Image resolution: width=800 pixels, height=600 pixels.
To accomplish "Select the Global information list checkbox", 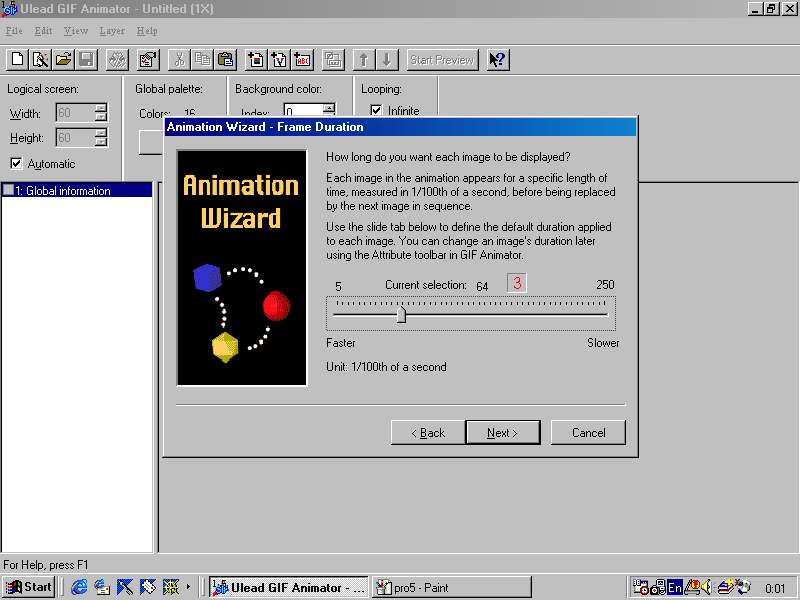I will pyautogui.click(x=9, y=190).
